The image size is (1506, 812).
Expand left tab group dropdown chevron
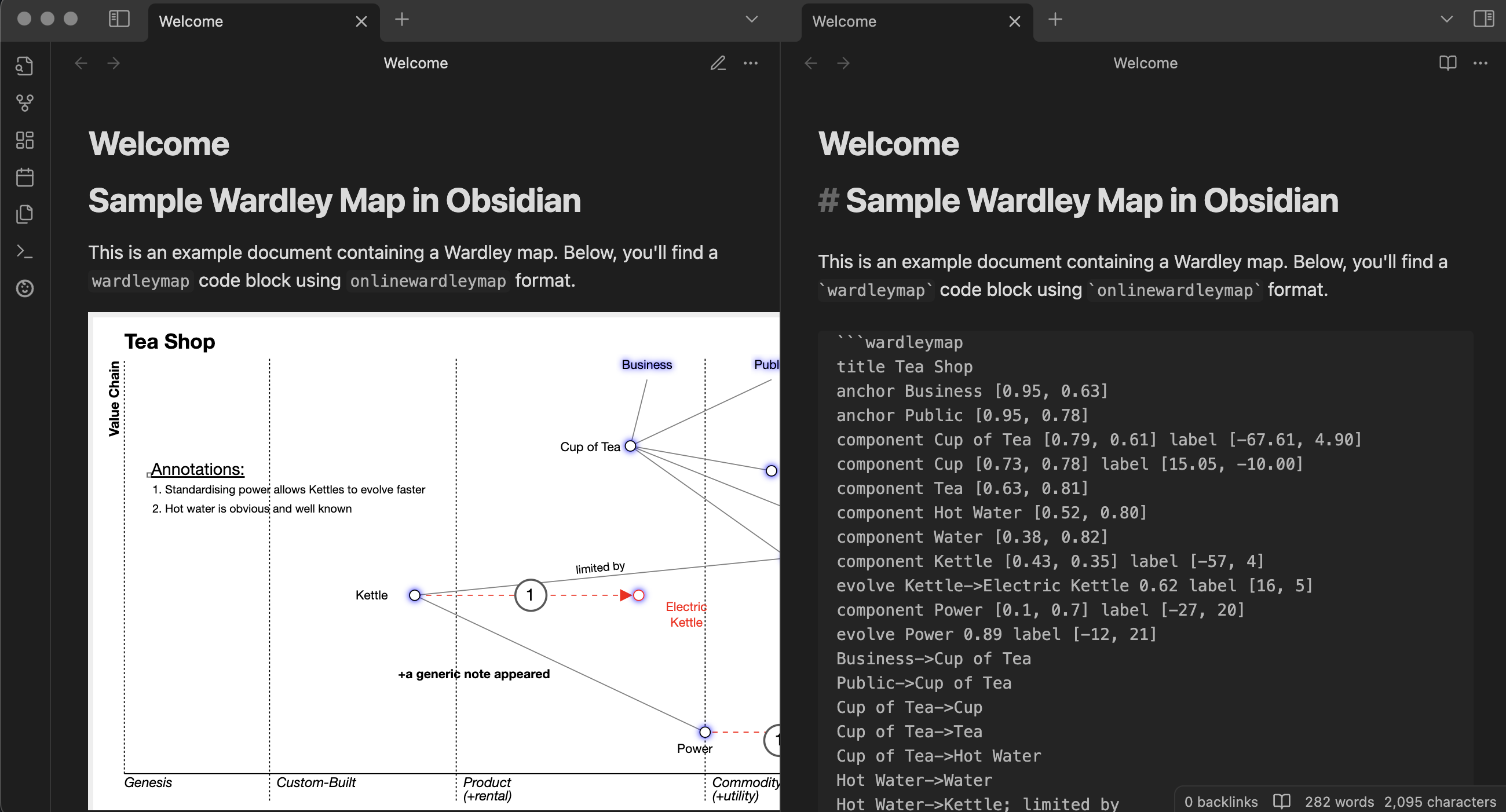point(752,20)
